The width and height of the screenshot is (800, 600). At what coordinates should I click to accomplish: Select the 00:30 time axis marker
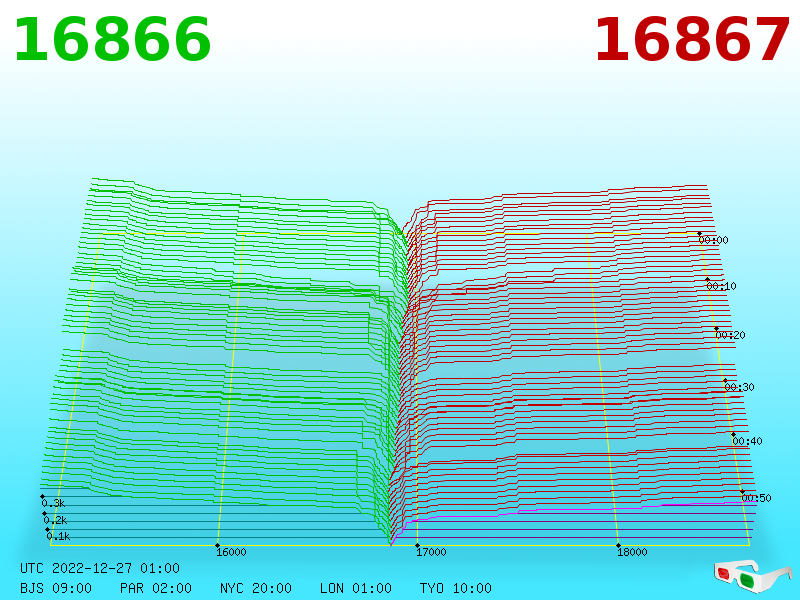coord(739,387)
